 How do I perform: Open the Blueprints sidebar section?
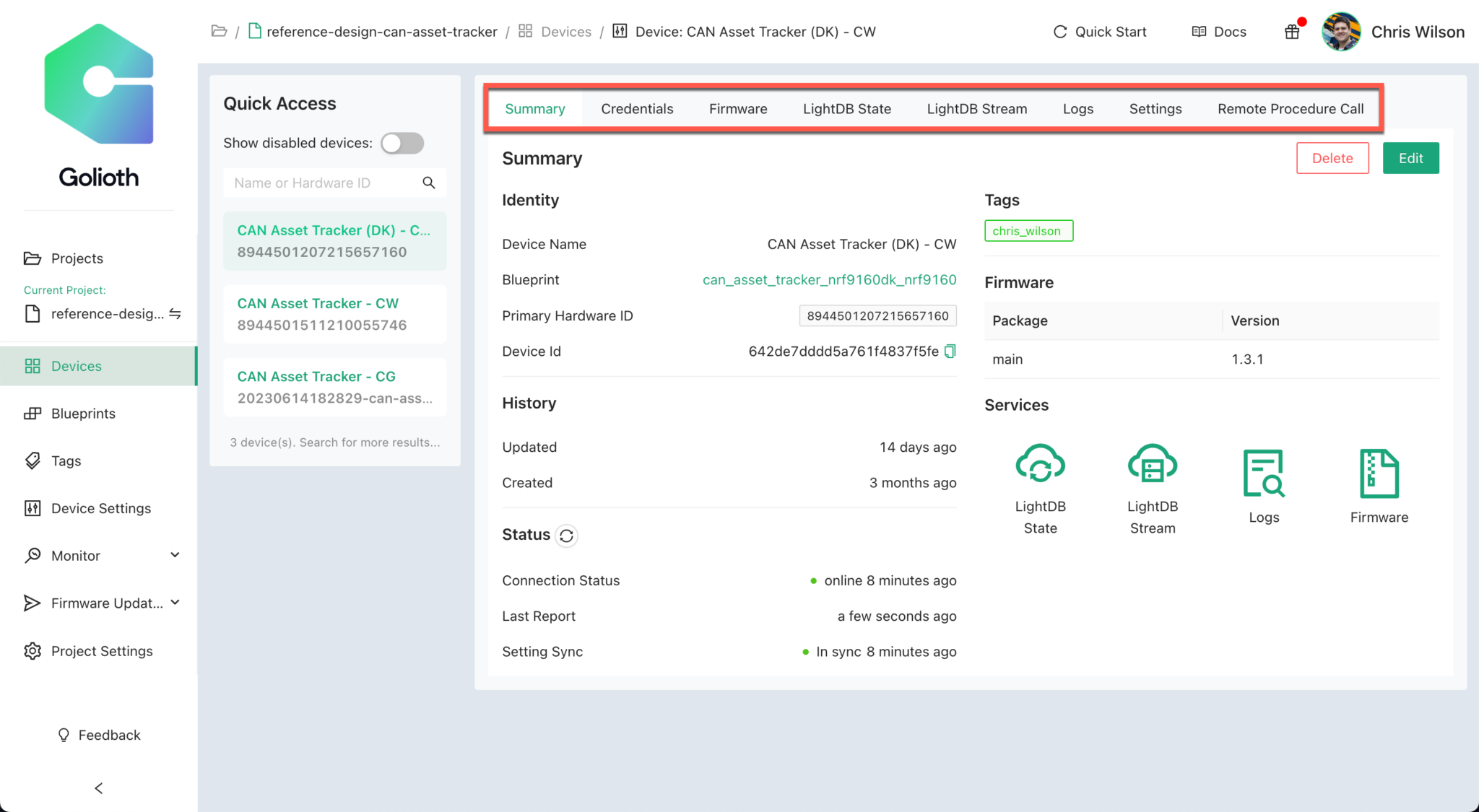(83, 413)
